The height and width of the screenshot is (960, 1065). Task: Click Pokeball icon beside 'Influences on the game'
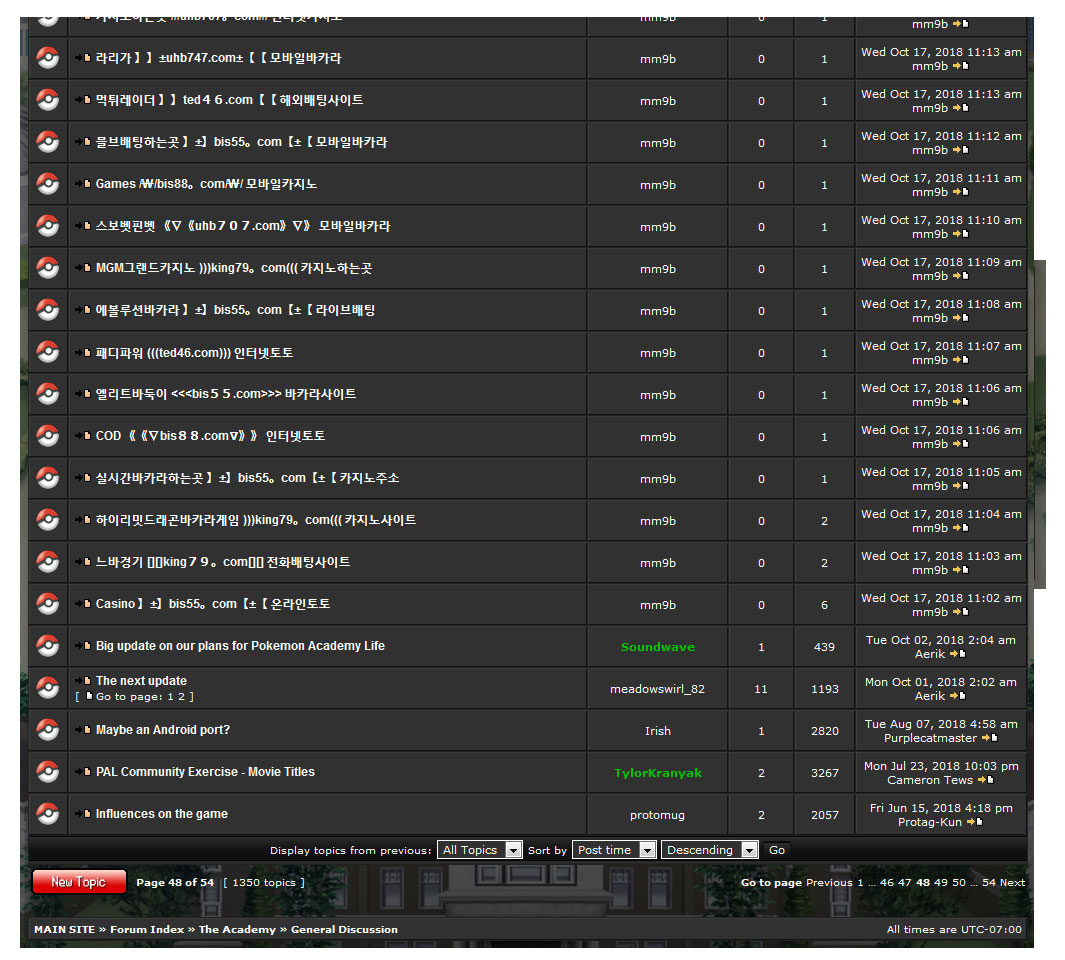point(47,814)
